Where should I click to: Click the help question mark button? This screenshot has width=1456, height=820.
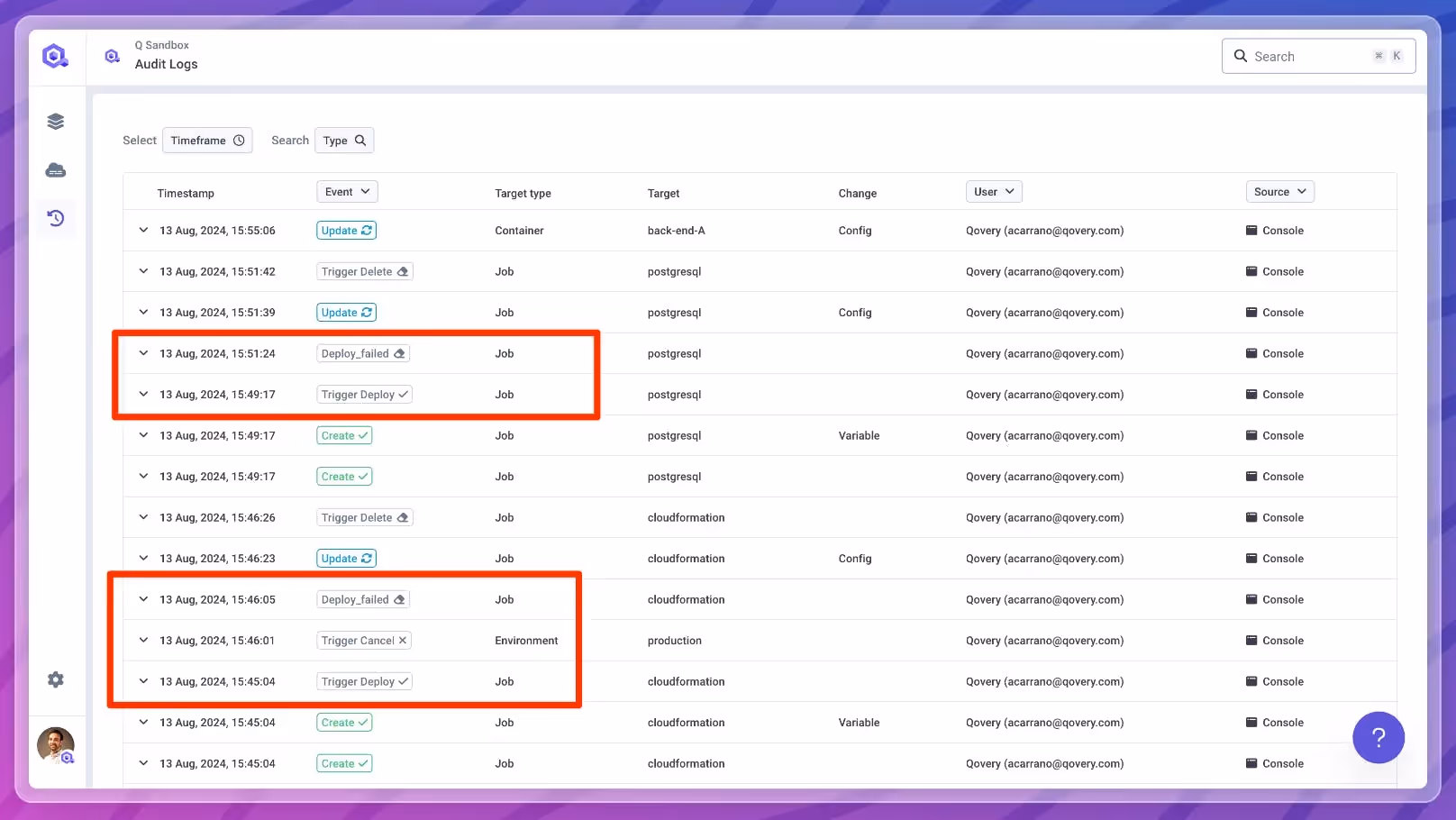pyautogui.click(x=1378, y=737)
